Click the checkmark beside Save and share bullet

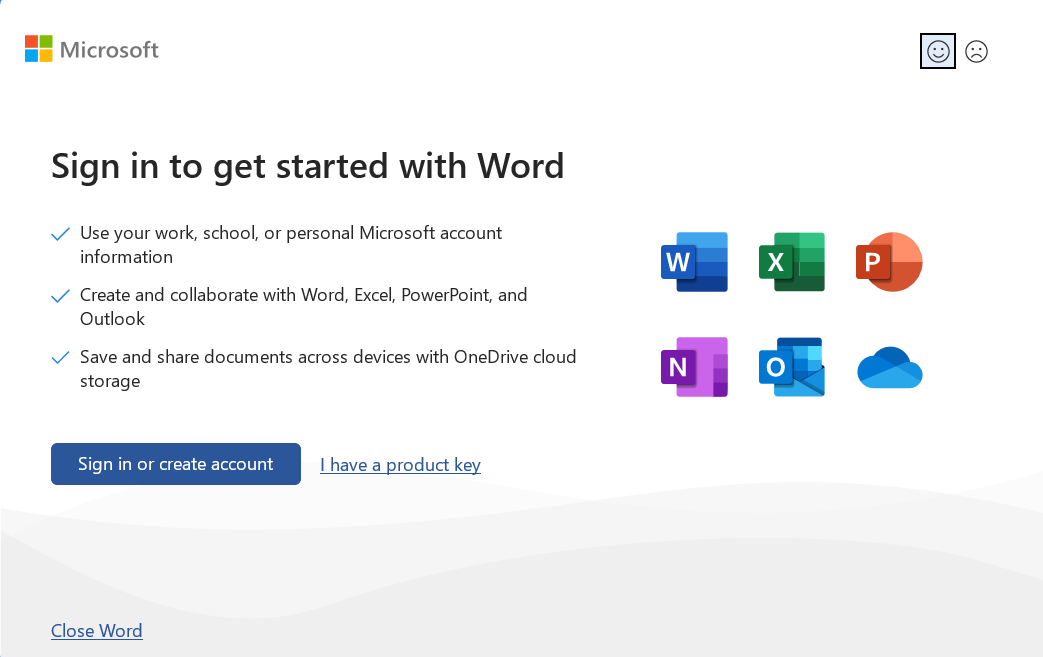click(61, 358)
